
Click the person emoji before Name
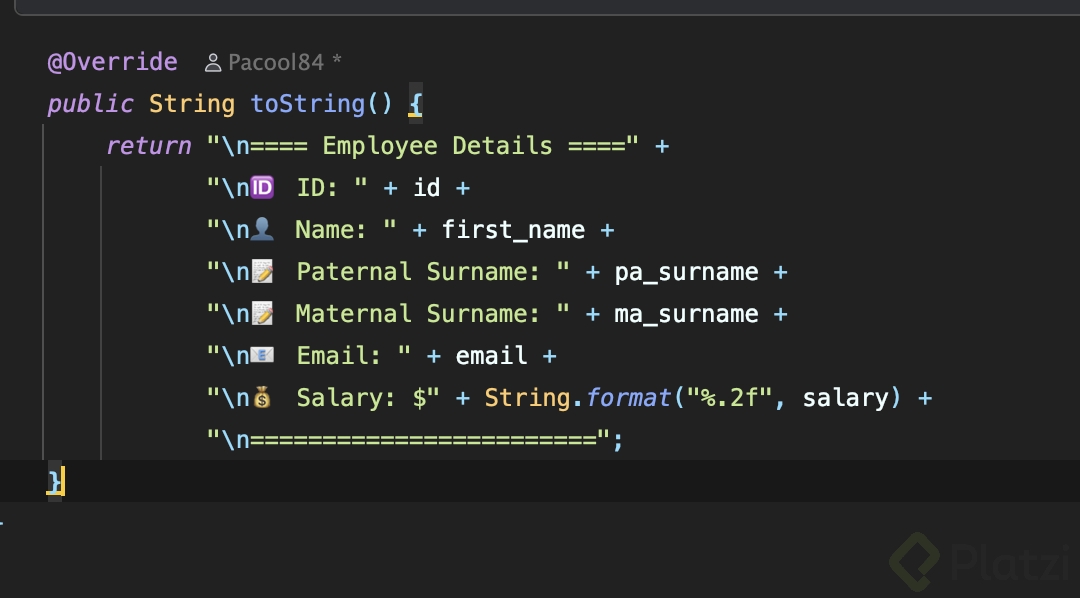262,229
